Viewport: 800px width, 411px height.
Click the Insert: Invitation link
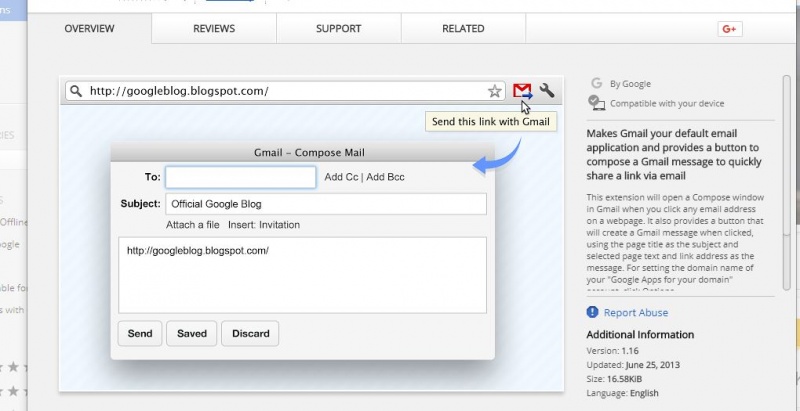click(264, 225)
